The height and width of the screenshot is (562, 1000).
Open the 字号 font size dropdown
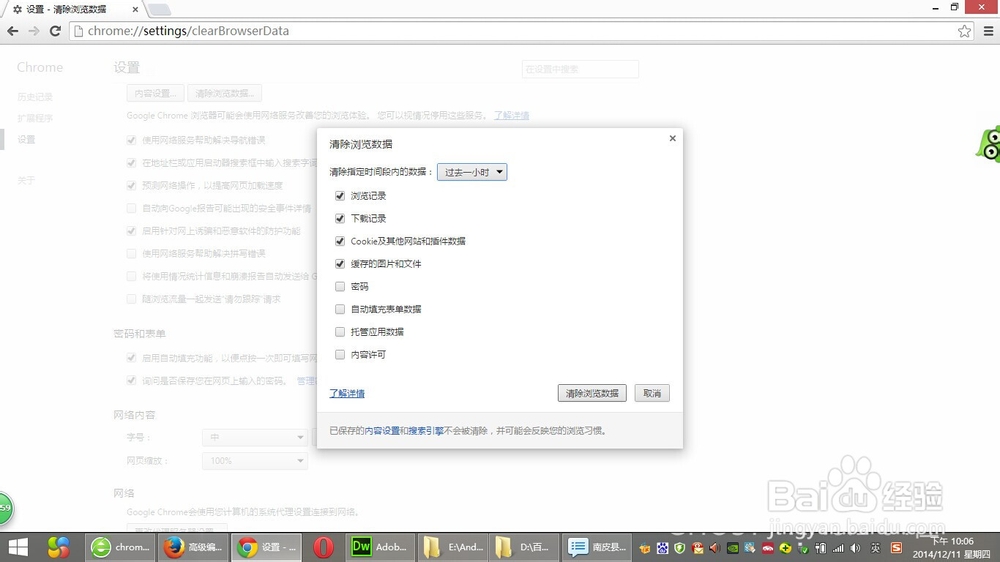tap(255, 437)
